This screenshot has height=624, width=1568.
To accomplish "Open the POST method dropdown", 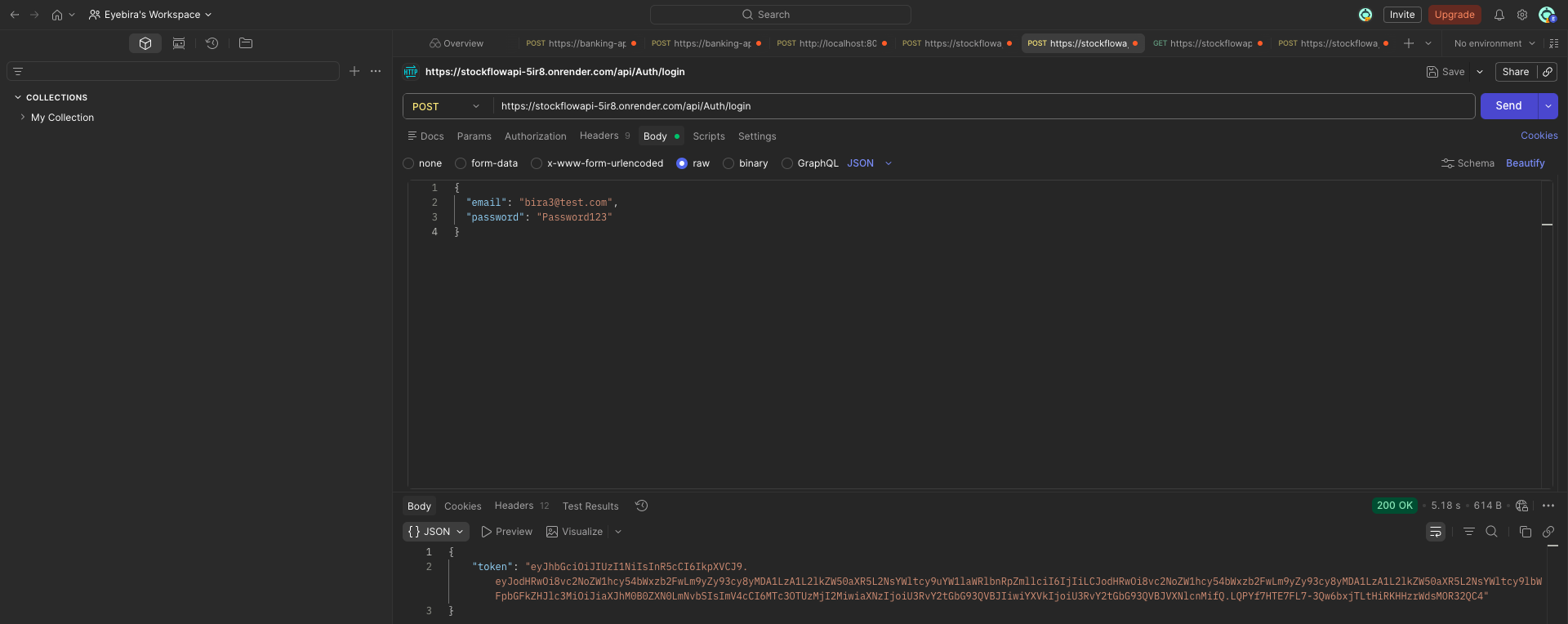I will point(447,106).
